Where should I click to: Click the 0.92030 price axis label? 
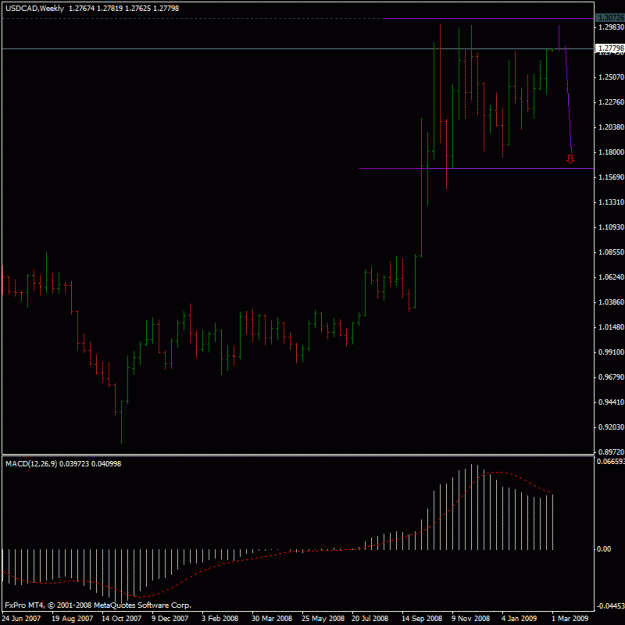click(x=611, y=427)
